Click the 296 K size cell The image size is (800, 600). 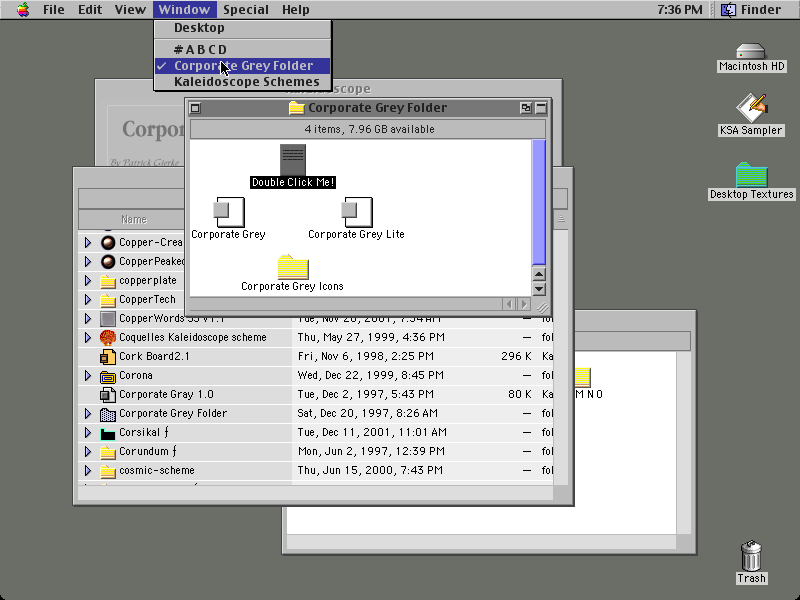pyautogui.click(x=516, y=356)
